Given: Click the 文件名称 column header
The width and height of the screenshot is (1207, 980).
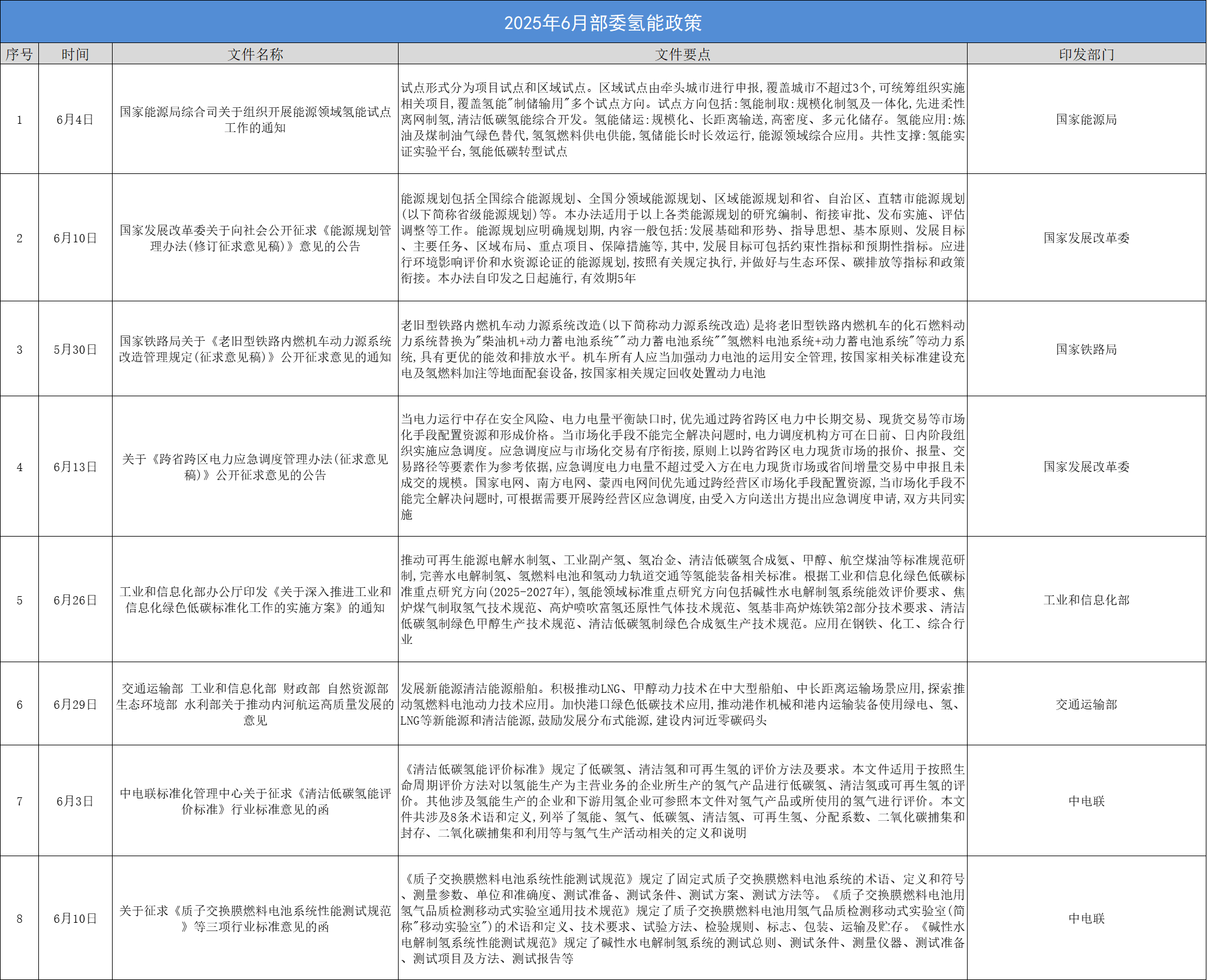Looking at the screenshot, I should click(255, 54).
